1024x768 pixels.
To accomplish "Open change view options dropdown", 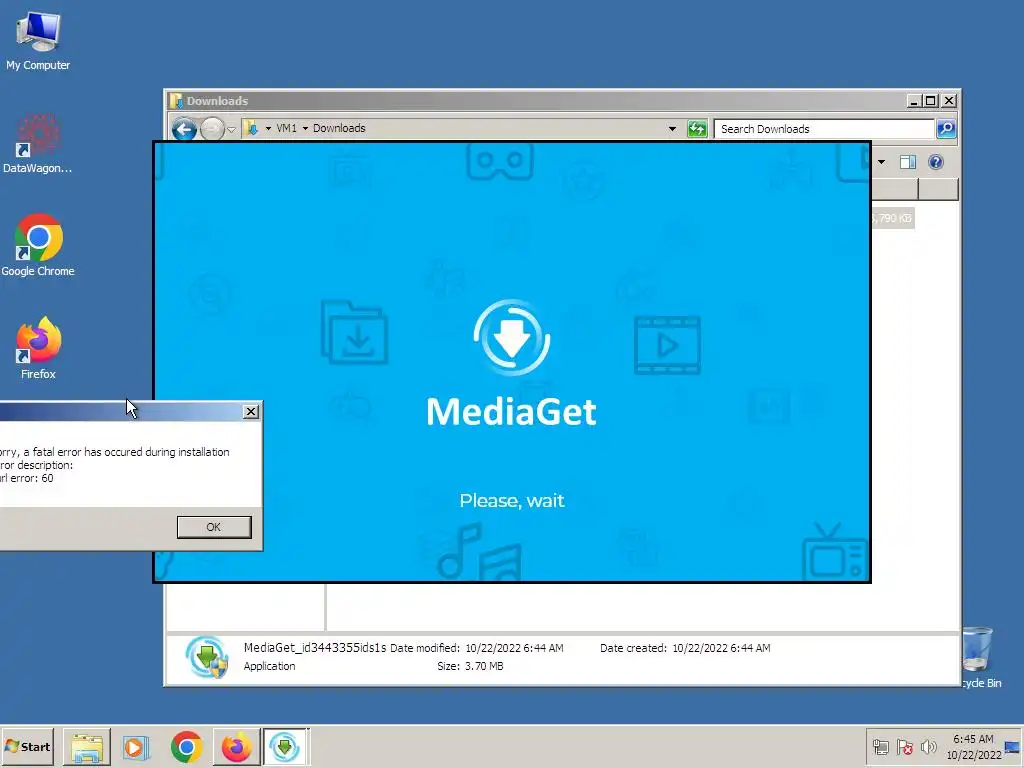I will 881,162.
